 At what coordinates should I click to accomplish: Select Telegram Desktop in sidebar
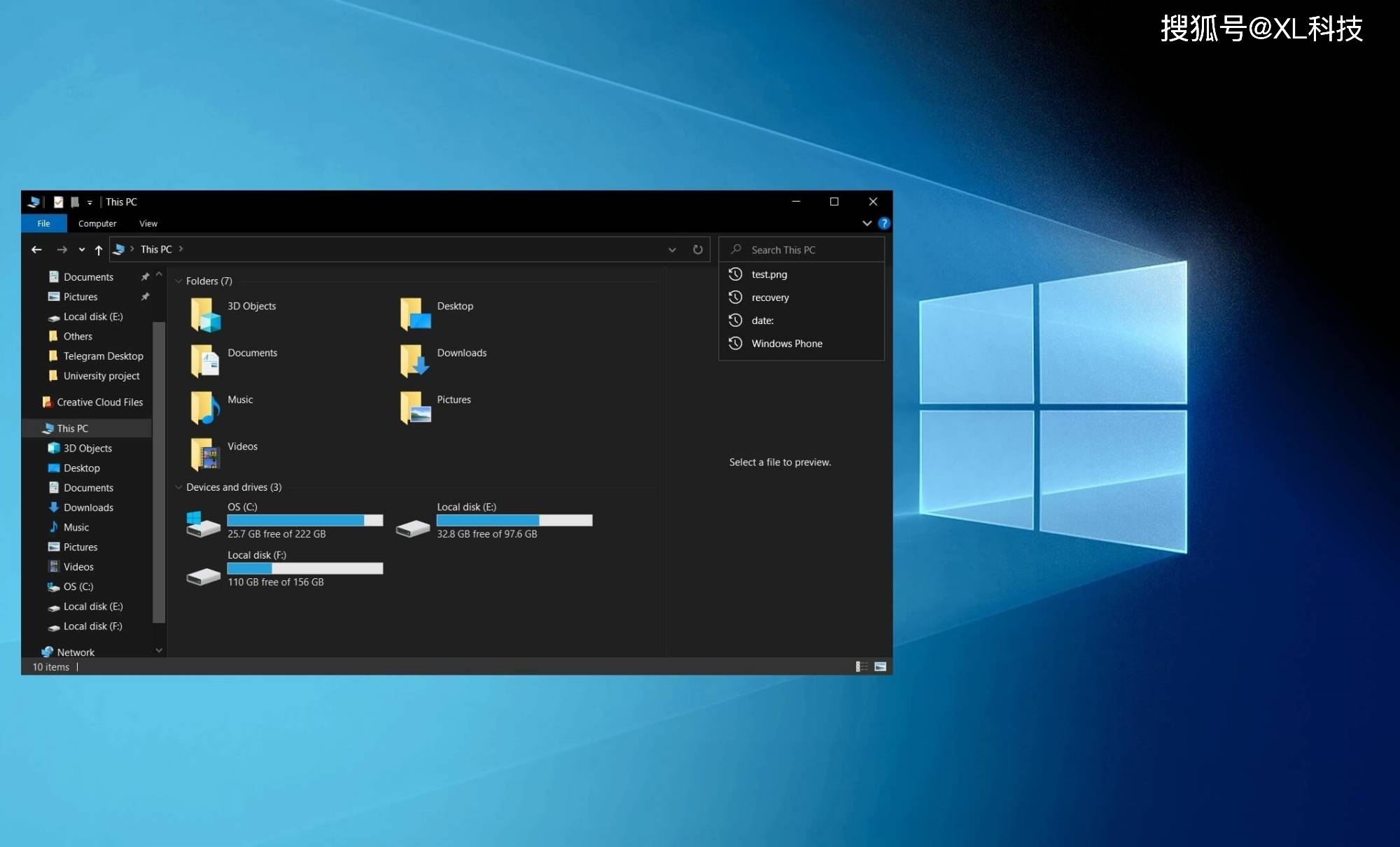(103, 356)
